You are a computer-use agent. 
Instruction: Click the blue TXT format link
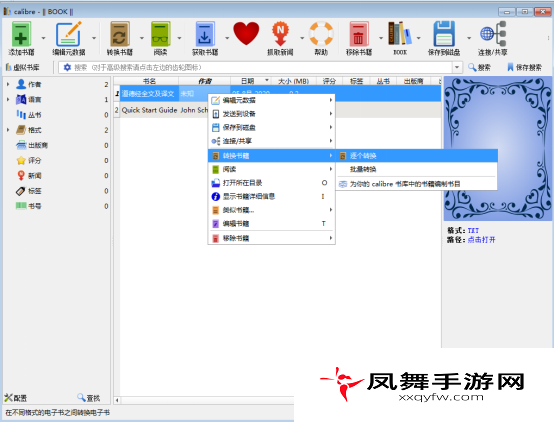(473, 230)
